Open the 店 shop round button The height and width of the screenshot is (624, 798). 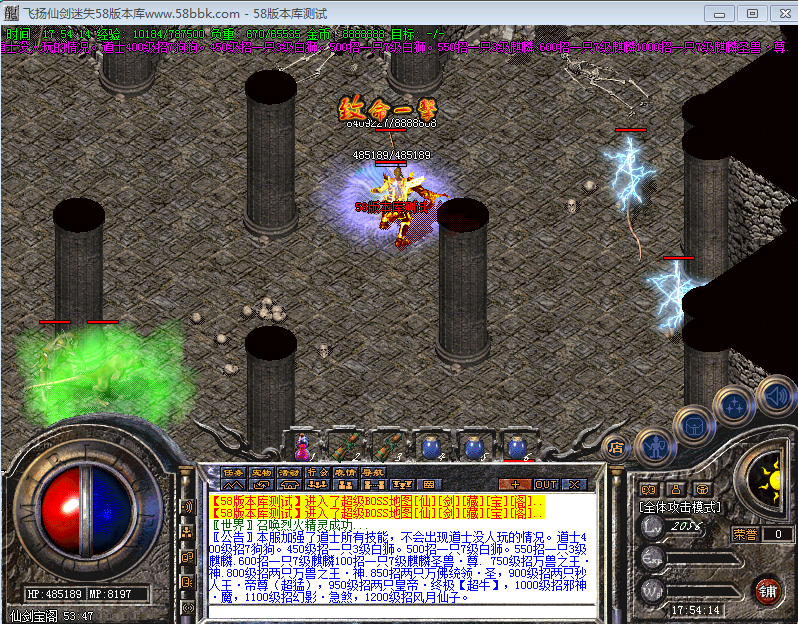pyautogui.click(x=616, y=448)
